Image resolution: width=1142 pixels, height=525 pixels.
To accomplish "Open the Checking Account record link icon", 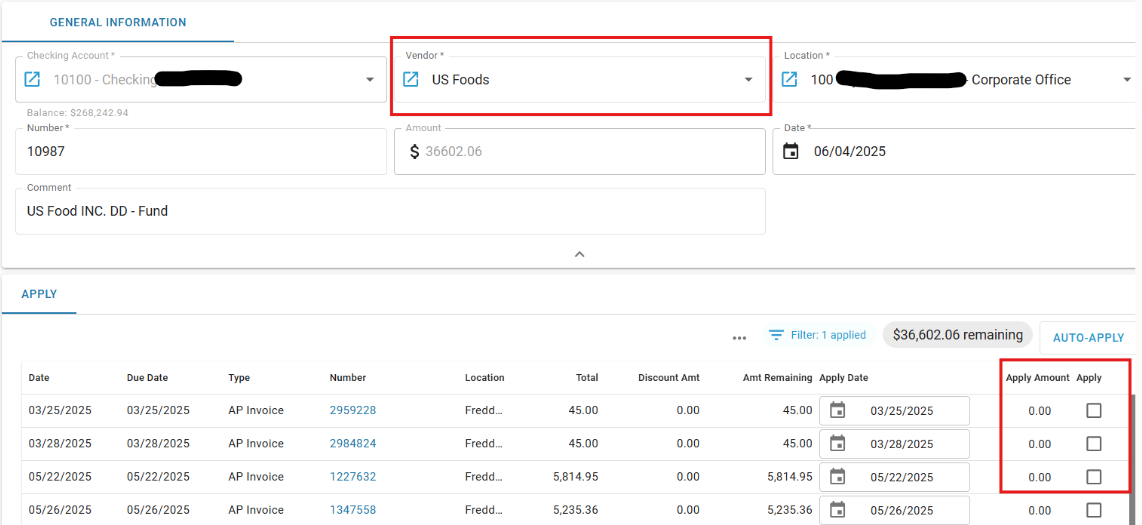I will tap(32, 79).
